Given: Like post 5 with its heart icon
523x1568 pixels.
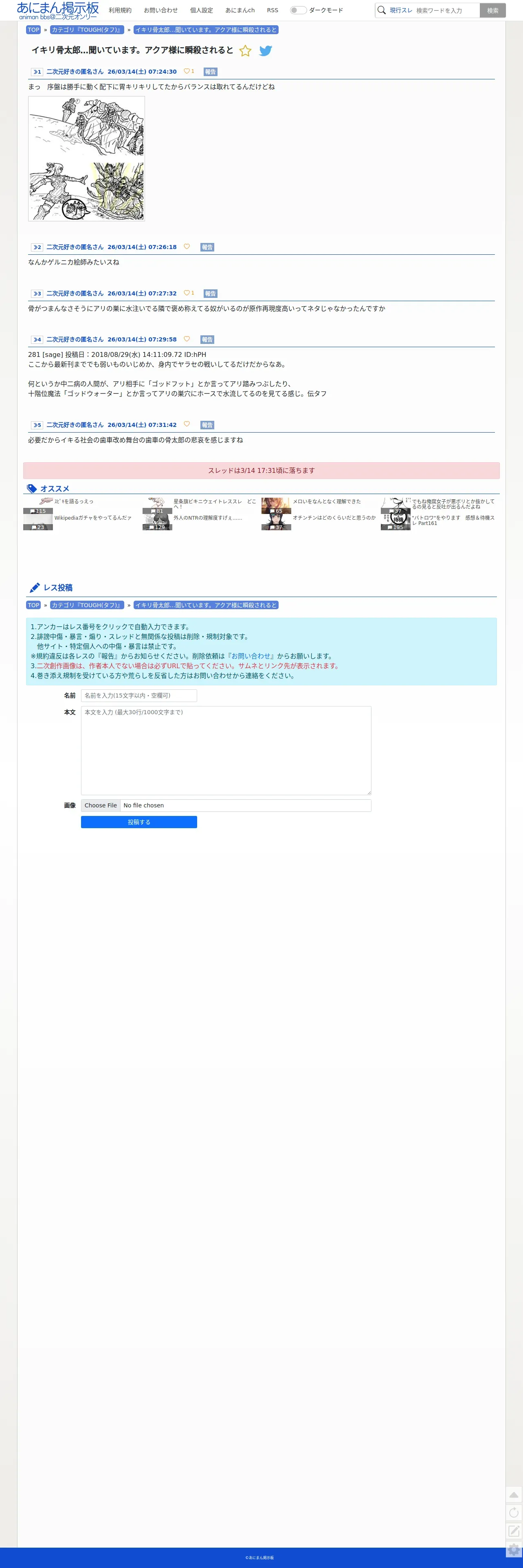Looking at the screenshot, I should (187, 424).
